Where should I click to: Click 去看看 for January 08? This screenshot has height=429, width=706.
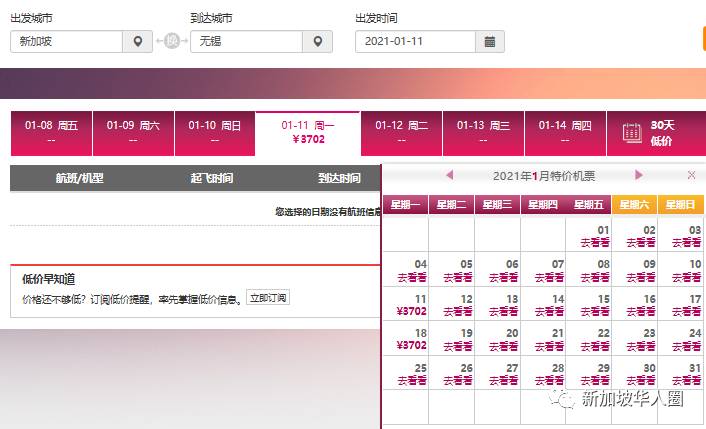tap(595, 277)
